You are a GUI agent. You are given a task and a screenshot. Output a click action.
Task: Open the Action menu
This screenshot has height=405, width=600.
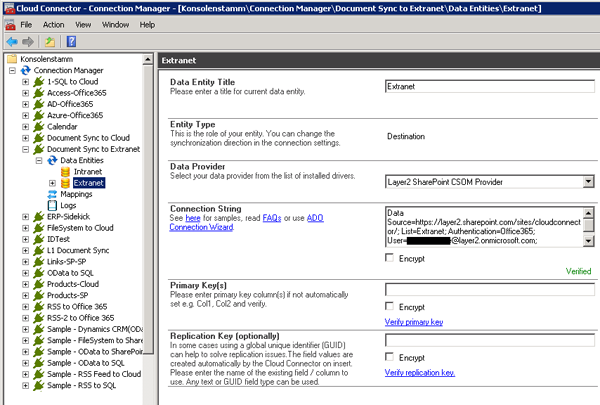(x=53, y=24)
